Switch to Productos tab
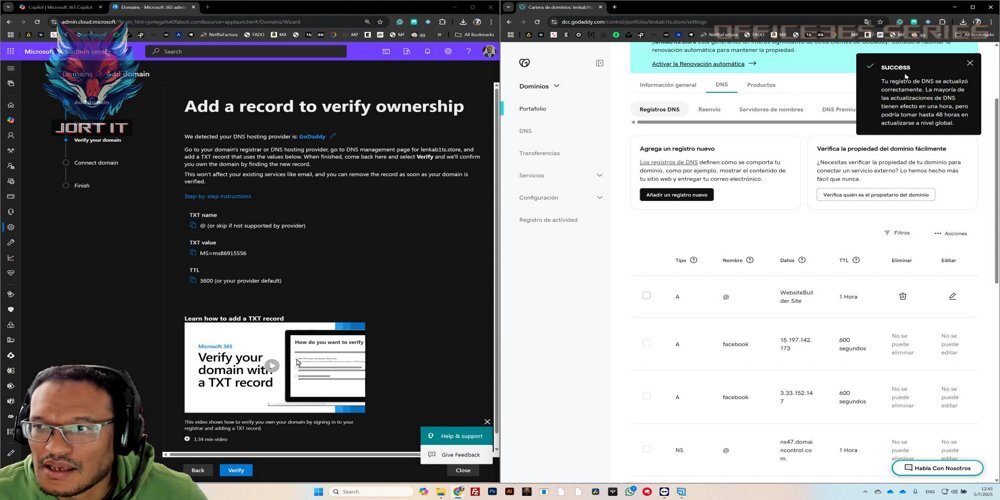 coord(761,85)
